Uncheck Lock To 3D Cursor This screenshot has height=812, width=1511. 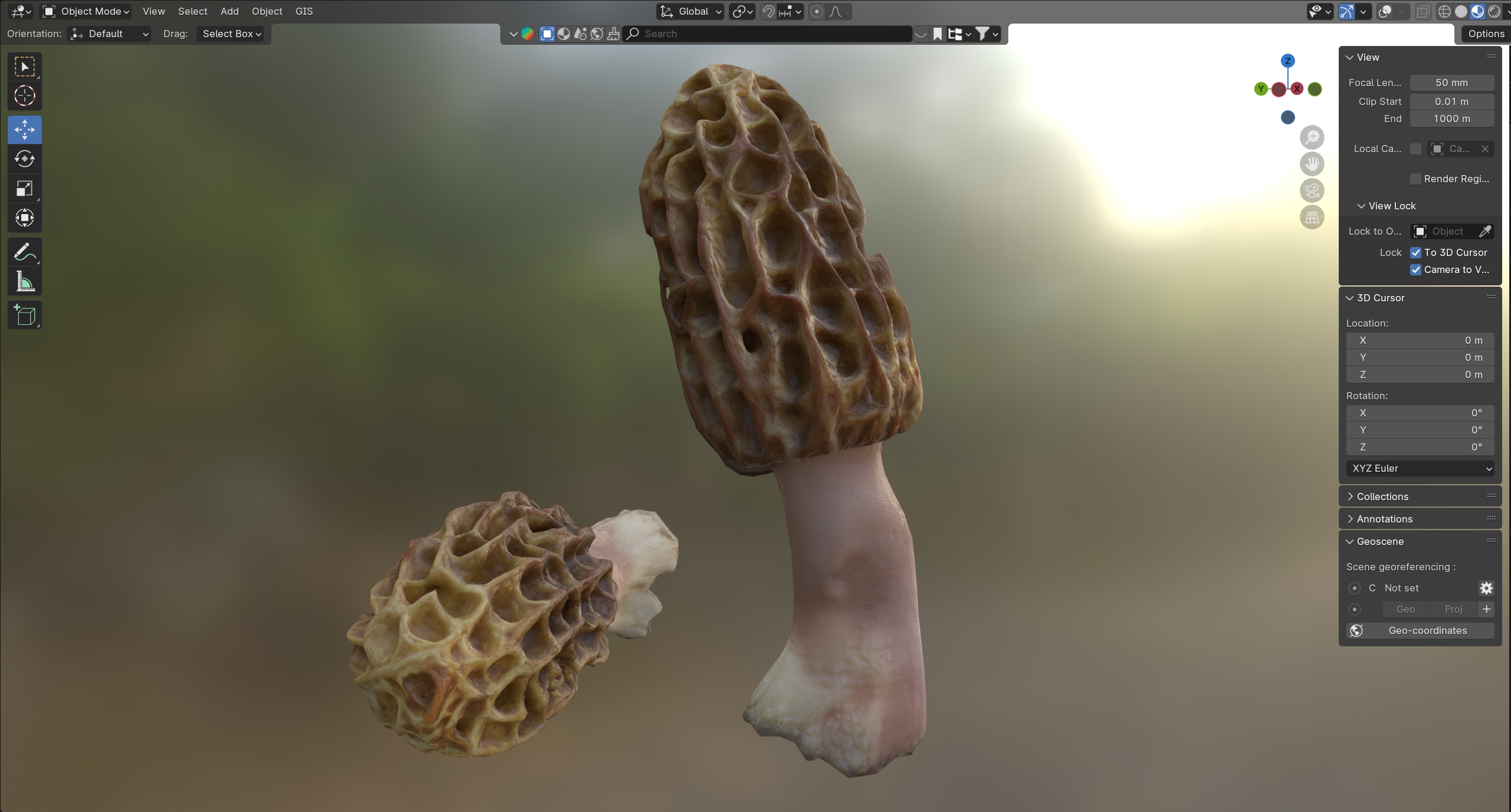[1415, 252]
